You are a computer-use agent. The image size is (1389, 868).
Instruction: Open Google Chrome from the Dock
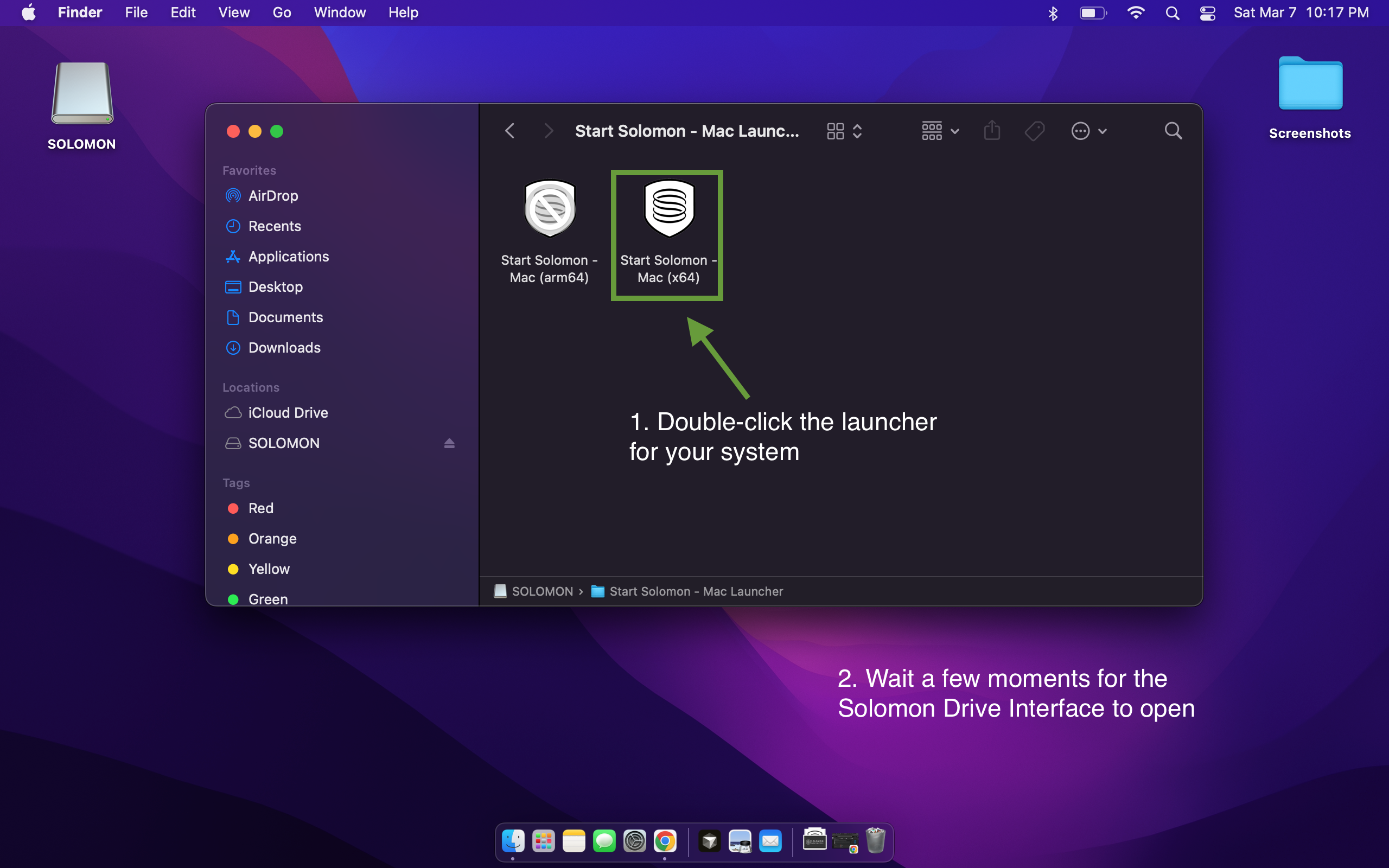click(x=665, y=841)
